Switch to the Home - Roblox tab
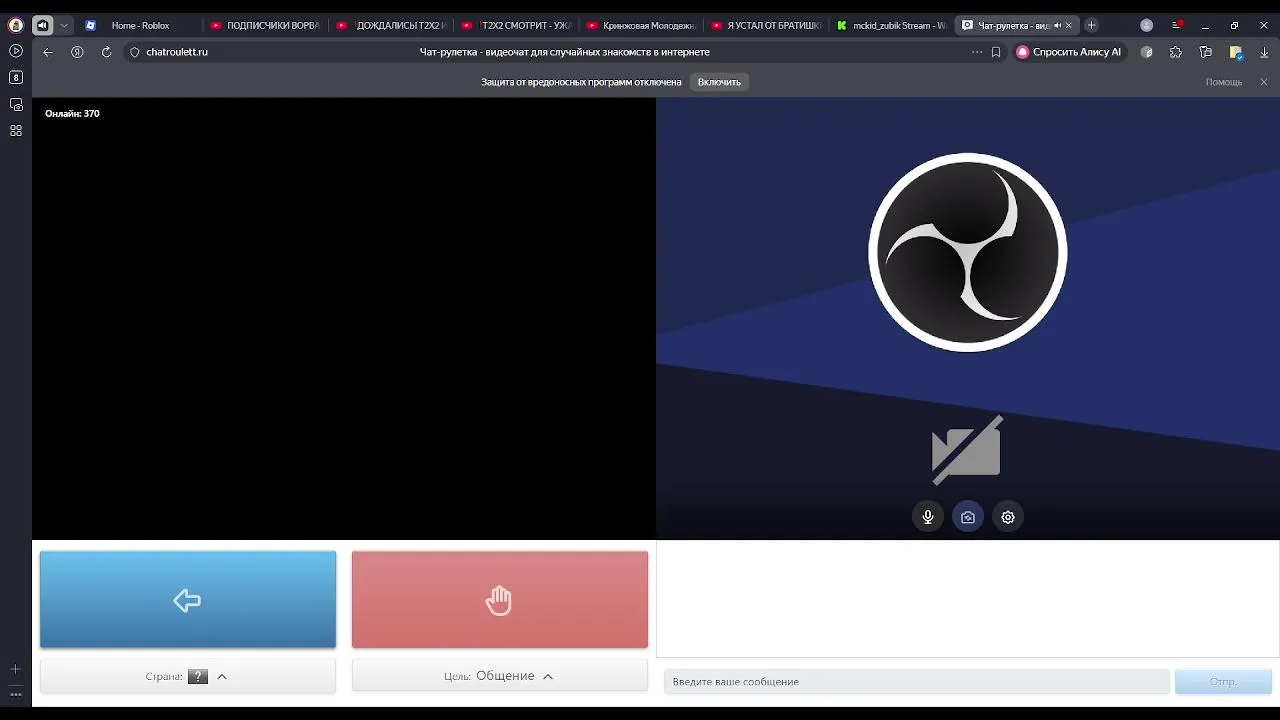The height and width of the screenshot is (720, 1280). [140, 25]
